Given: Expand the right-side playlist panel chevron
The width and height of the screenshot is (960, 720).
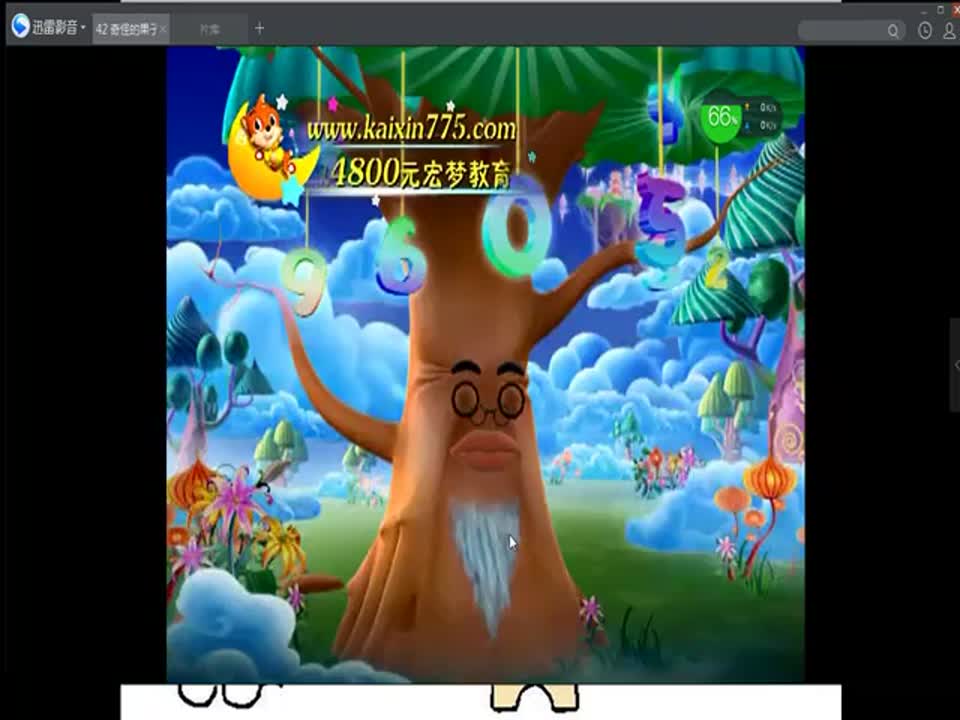Looking at the screenshot, I should click(955, 365).
